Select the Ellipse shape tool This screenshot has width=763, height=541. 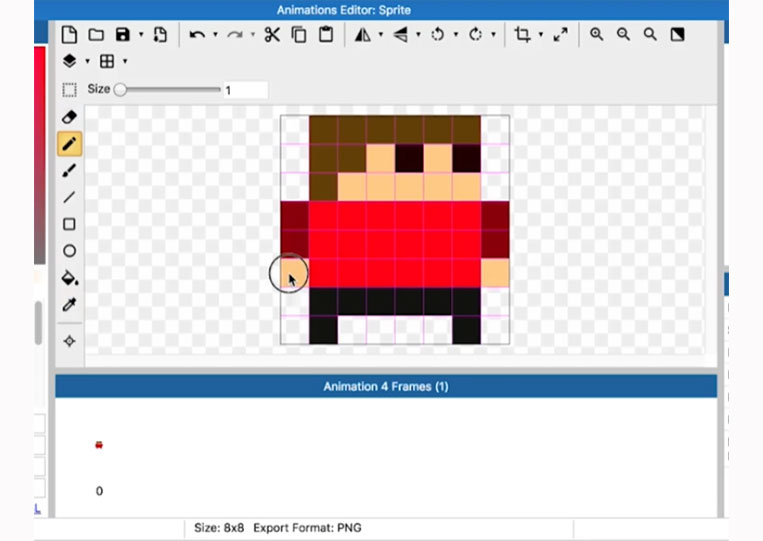coord(69,251)
